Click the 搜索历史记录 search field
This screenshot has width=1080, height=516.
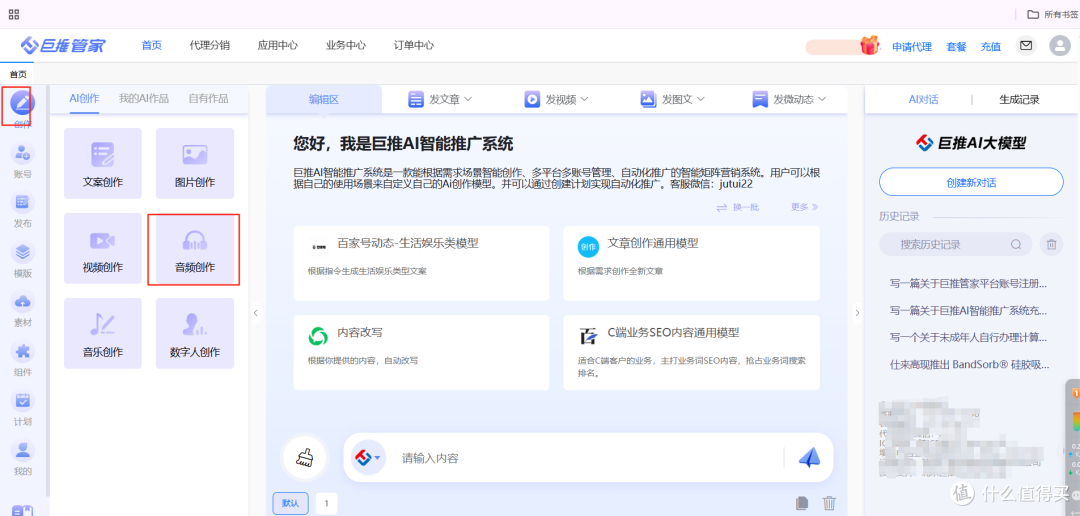pyautogui.click(x=955, y=245)
